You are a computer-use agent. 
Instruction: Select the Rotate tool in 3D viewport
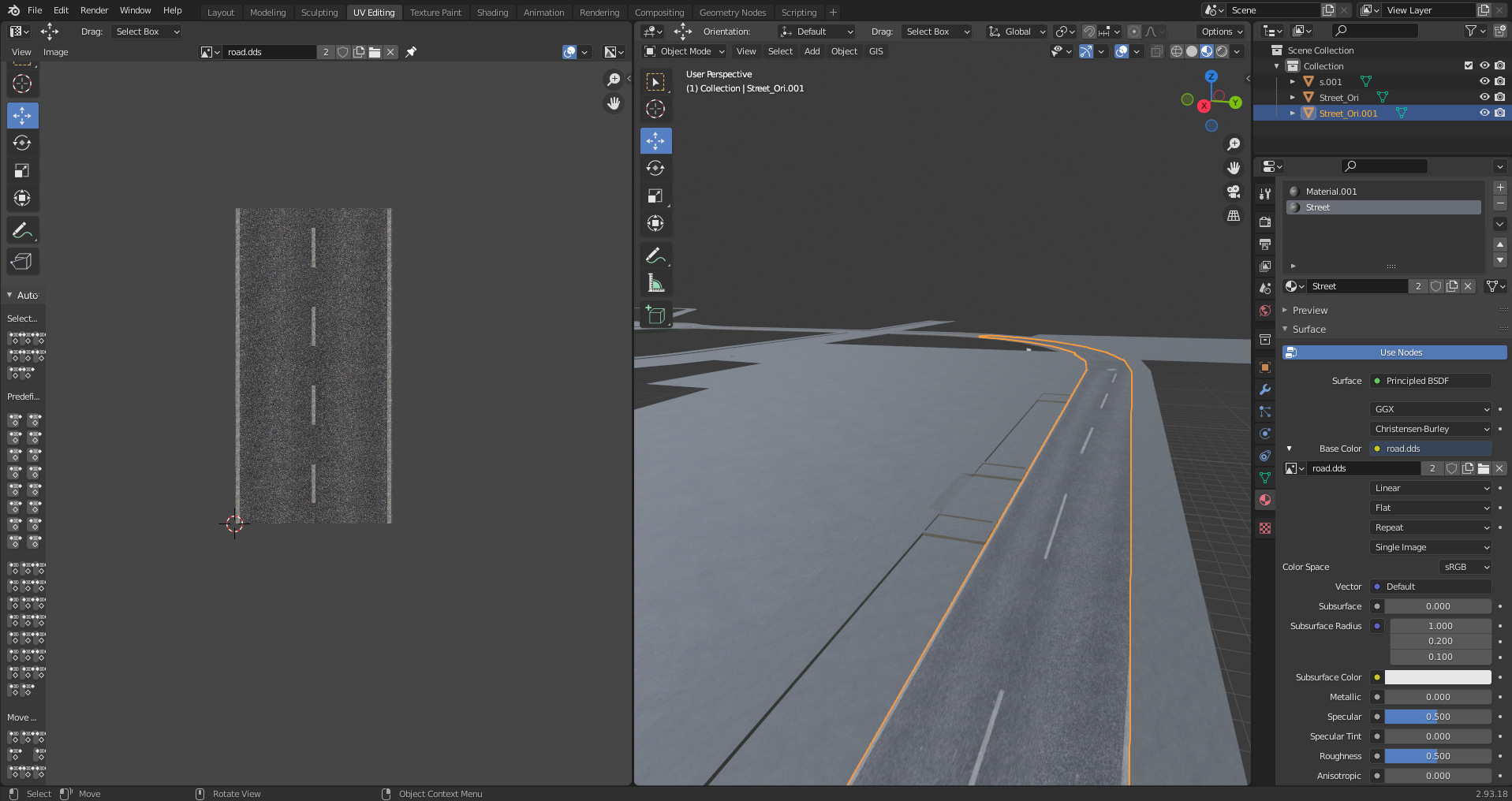655,168
